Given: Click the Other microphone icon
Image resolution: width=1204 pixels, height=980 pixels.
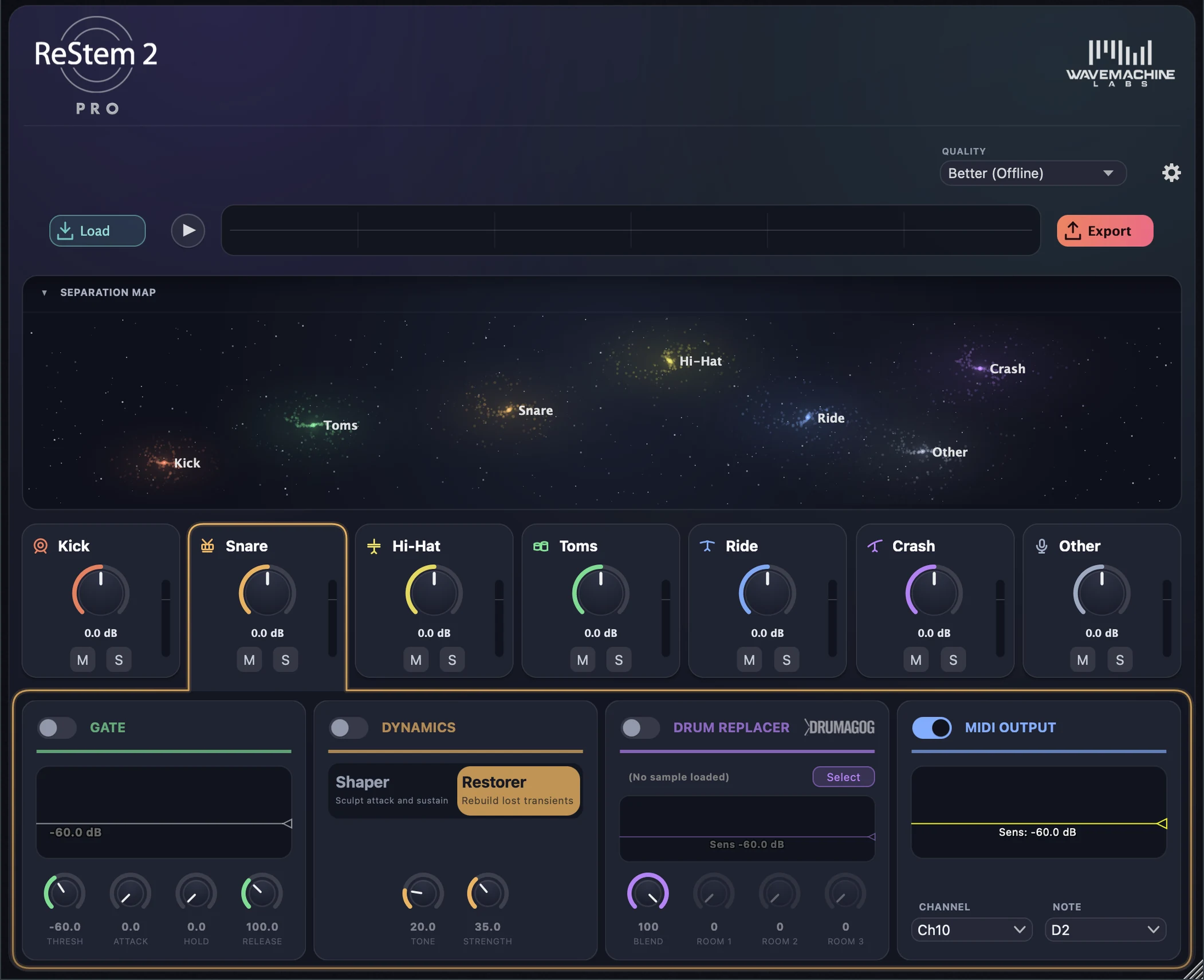Looking at the screenshot, I should (1041, 546).
